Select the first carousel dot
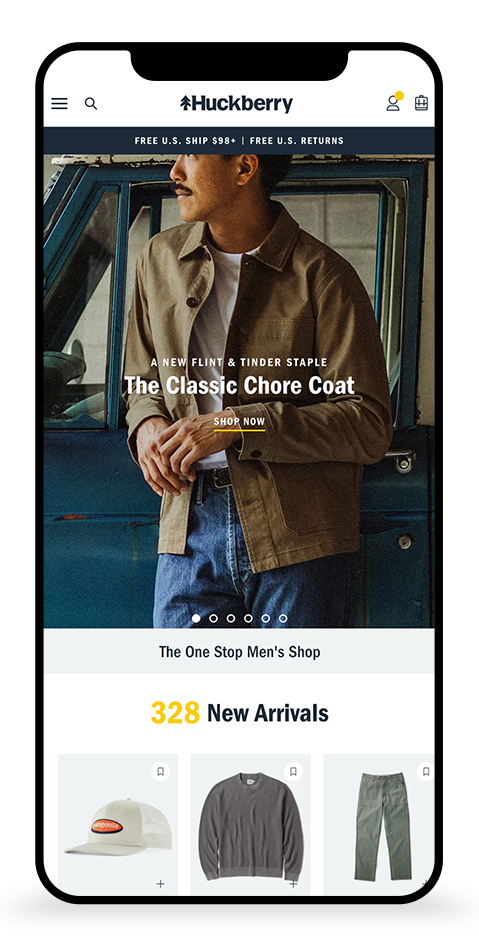The height and width of the screenshot is (946, 479). 195,618
